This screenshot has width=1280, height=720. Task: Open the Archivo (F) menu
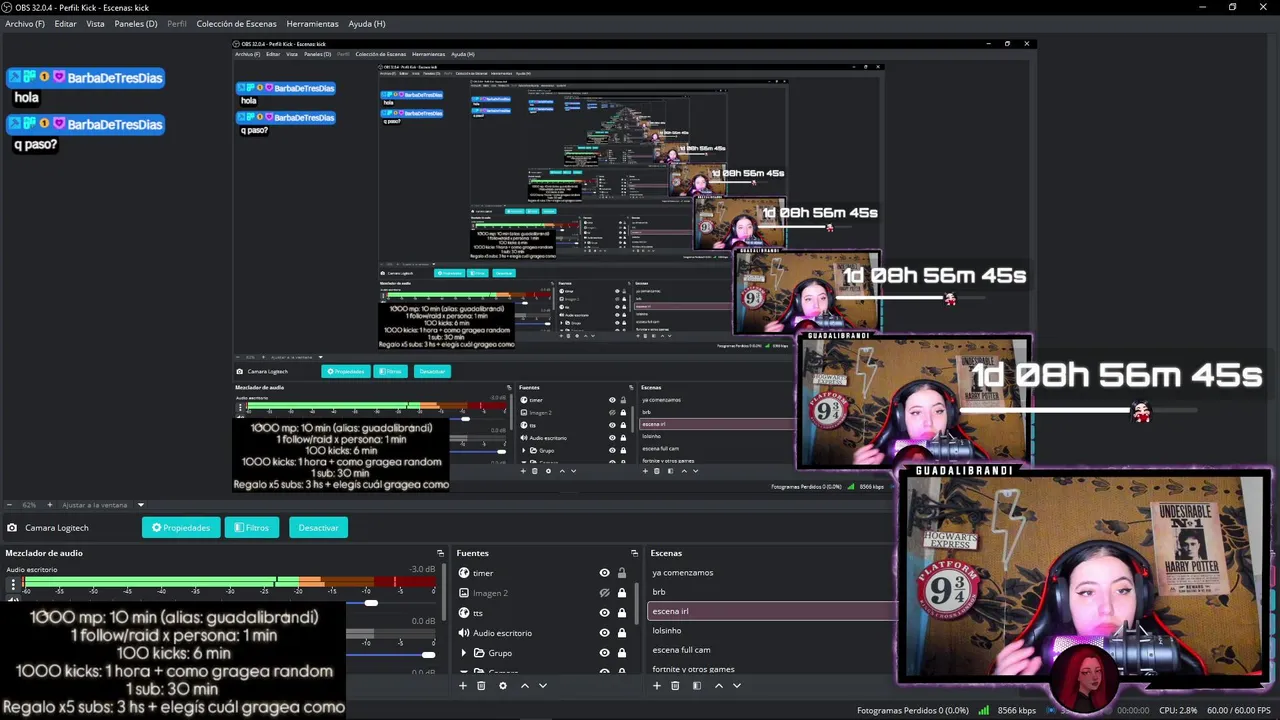click(x=25, y=23)
